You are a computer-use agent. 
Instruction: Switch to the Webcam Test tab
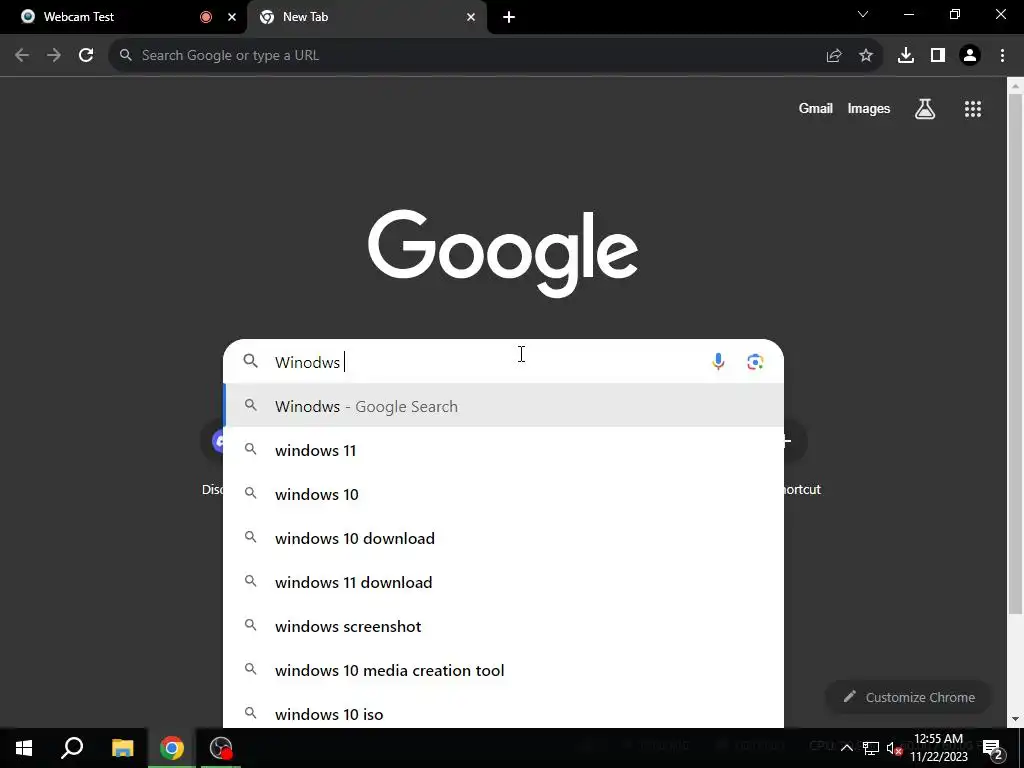coord(123,17)
